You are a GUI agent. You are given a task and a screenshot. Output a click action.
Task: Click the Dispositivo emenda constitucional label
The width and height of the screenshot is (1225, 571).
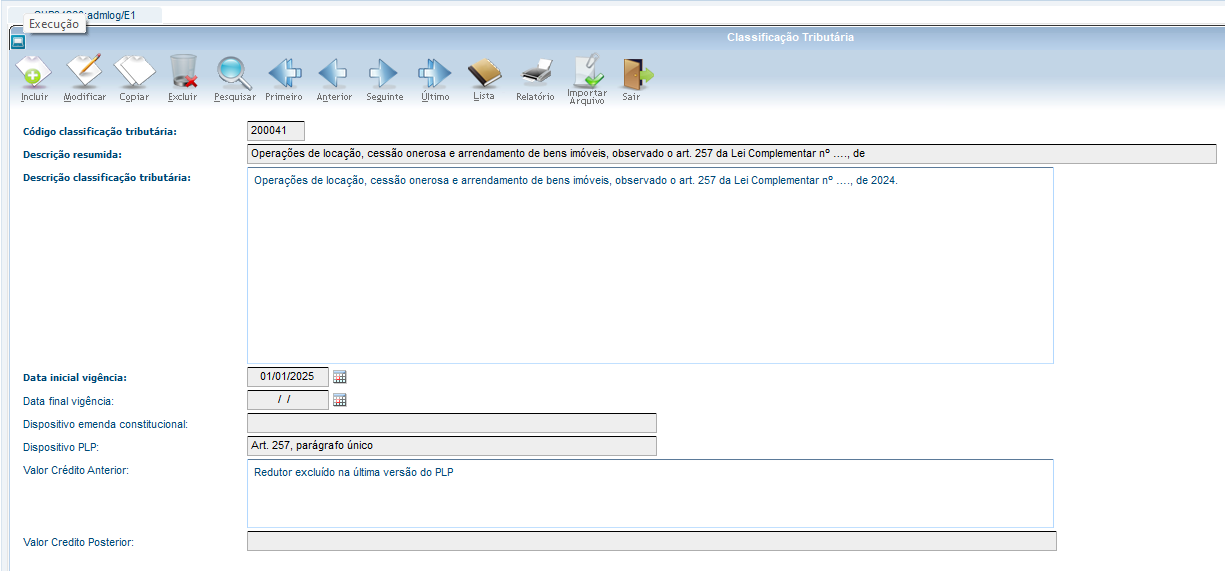pyautogui.click(x=105, y=424)
